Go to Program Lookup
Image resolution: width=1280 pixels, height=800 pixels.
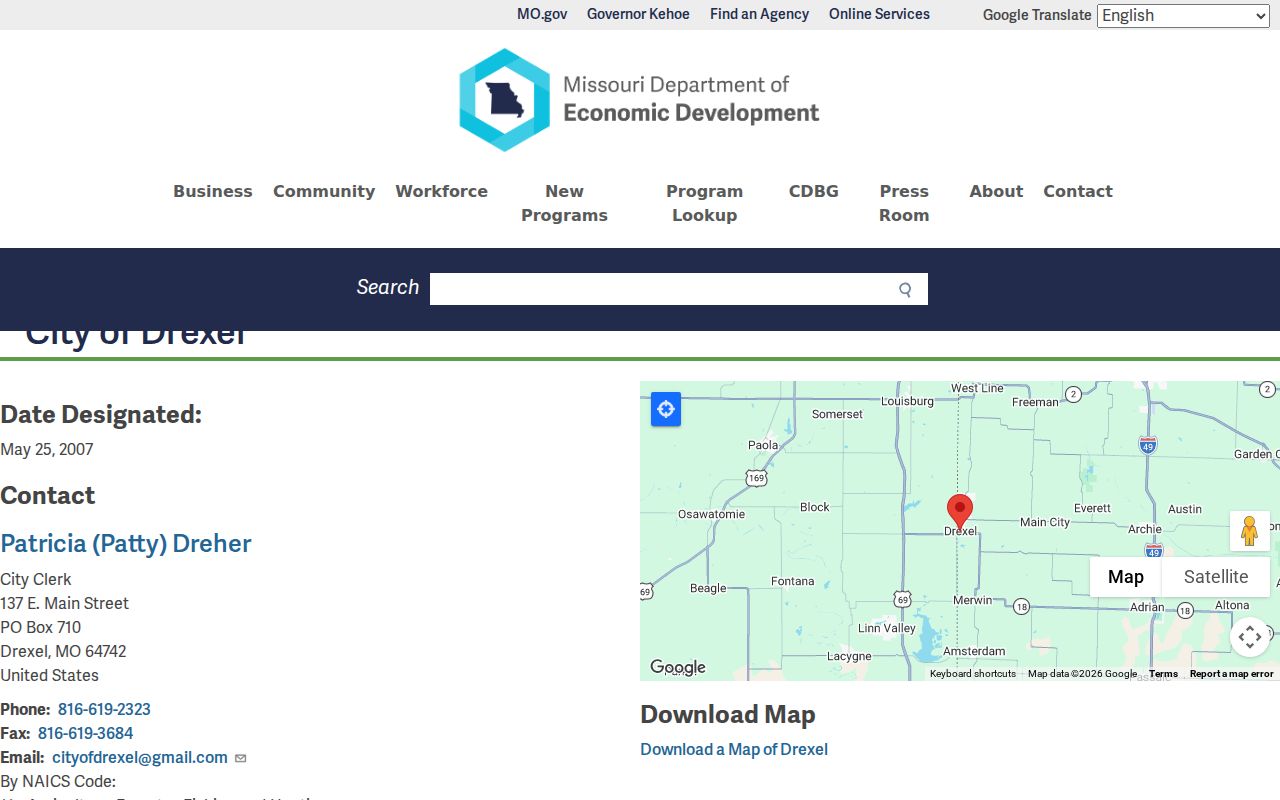705,203
